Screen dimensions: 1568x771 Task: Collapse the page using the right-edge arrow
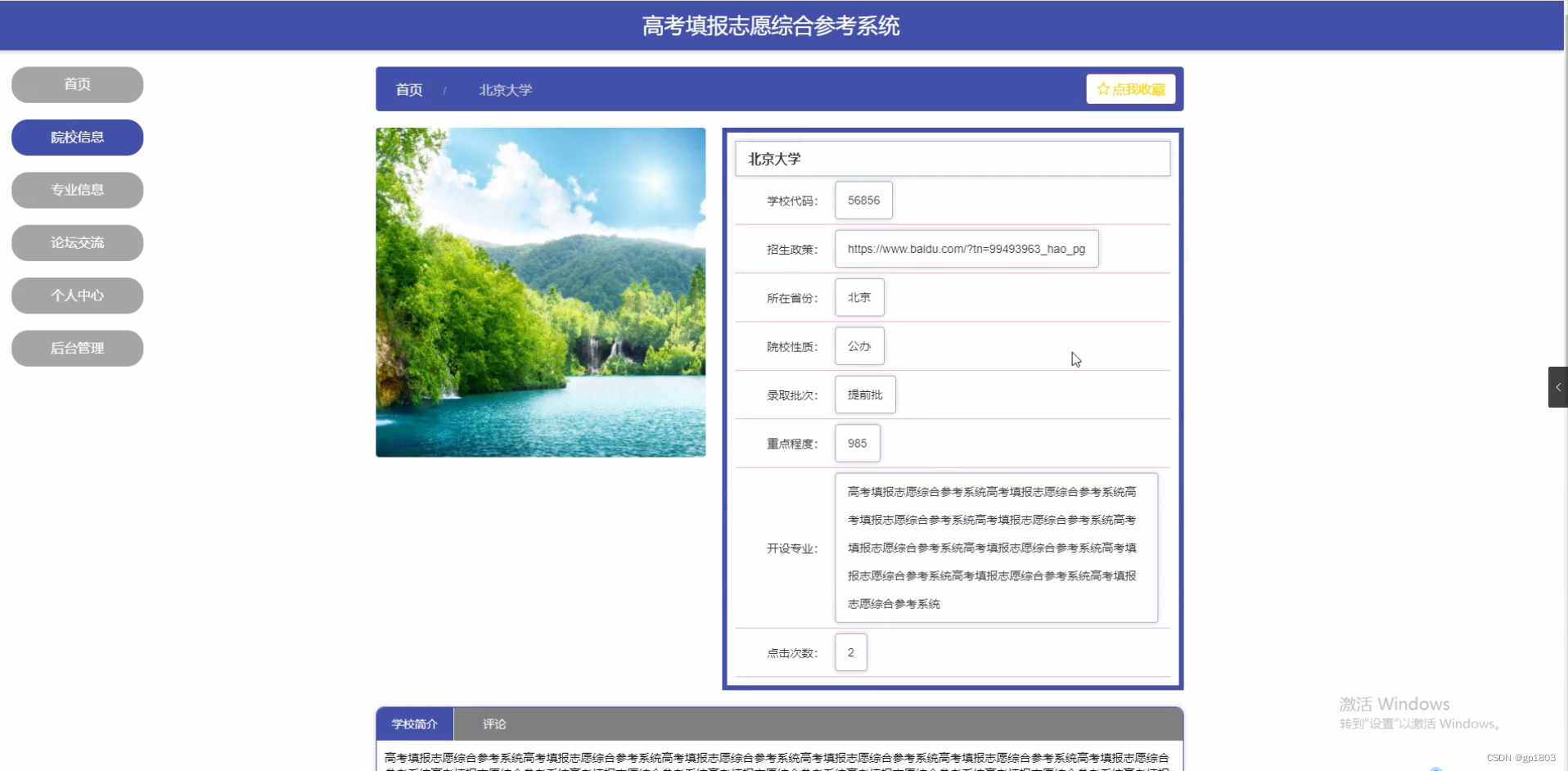[x=1557, y=386]
